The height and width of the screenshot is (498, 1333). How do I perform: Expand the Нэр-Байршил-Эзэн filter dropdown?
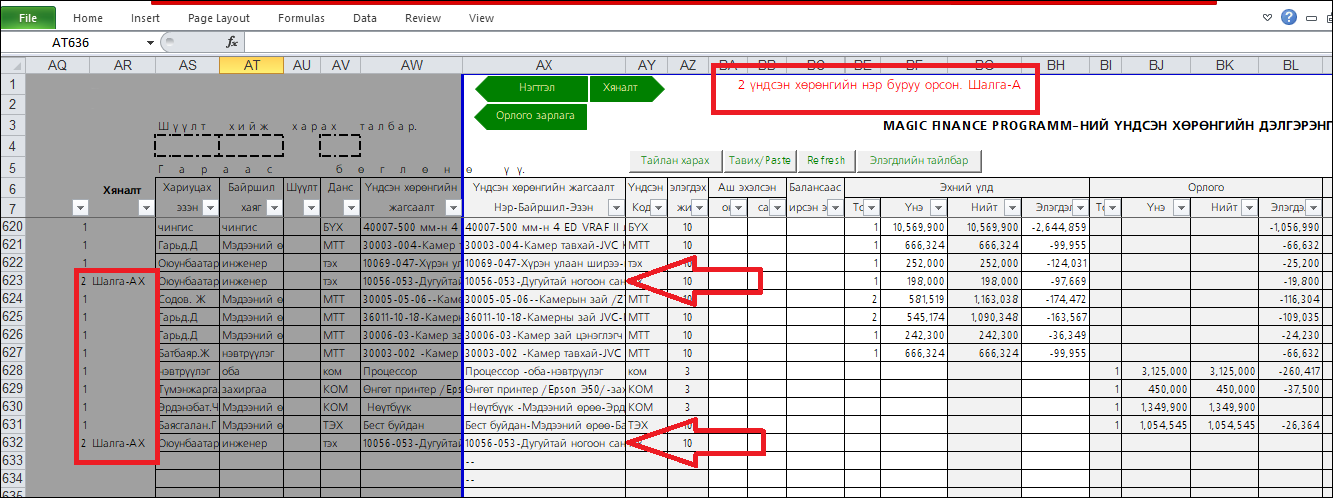click(x=613, y=207)
